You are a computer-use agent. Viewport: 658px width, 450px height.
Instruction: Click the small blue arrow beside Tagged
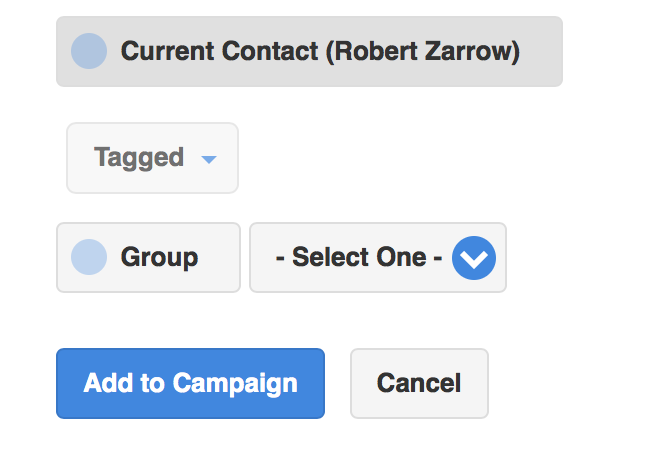[x=209, y=160]
